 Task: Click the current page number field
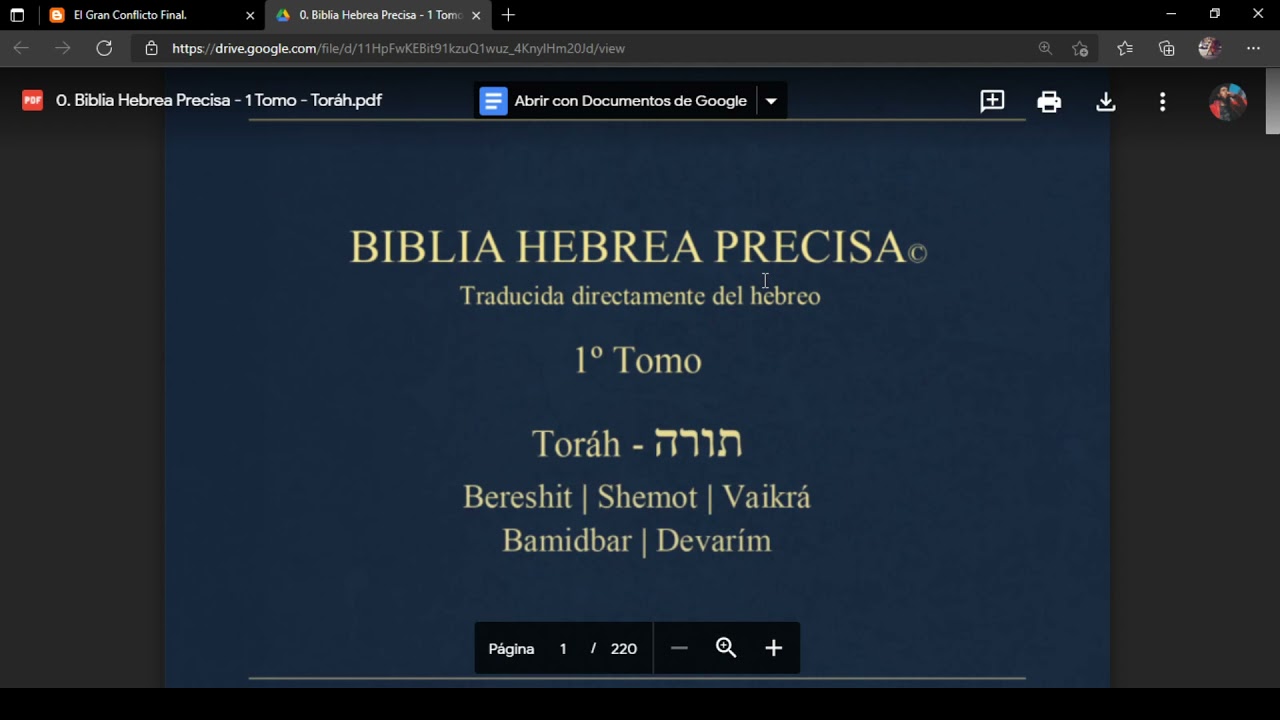click(563, 648)
